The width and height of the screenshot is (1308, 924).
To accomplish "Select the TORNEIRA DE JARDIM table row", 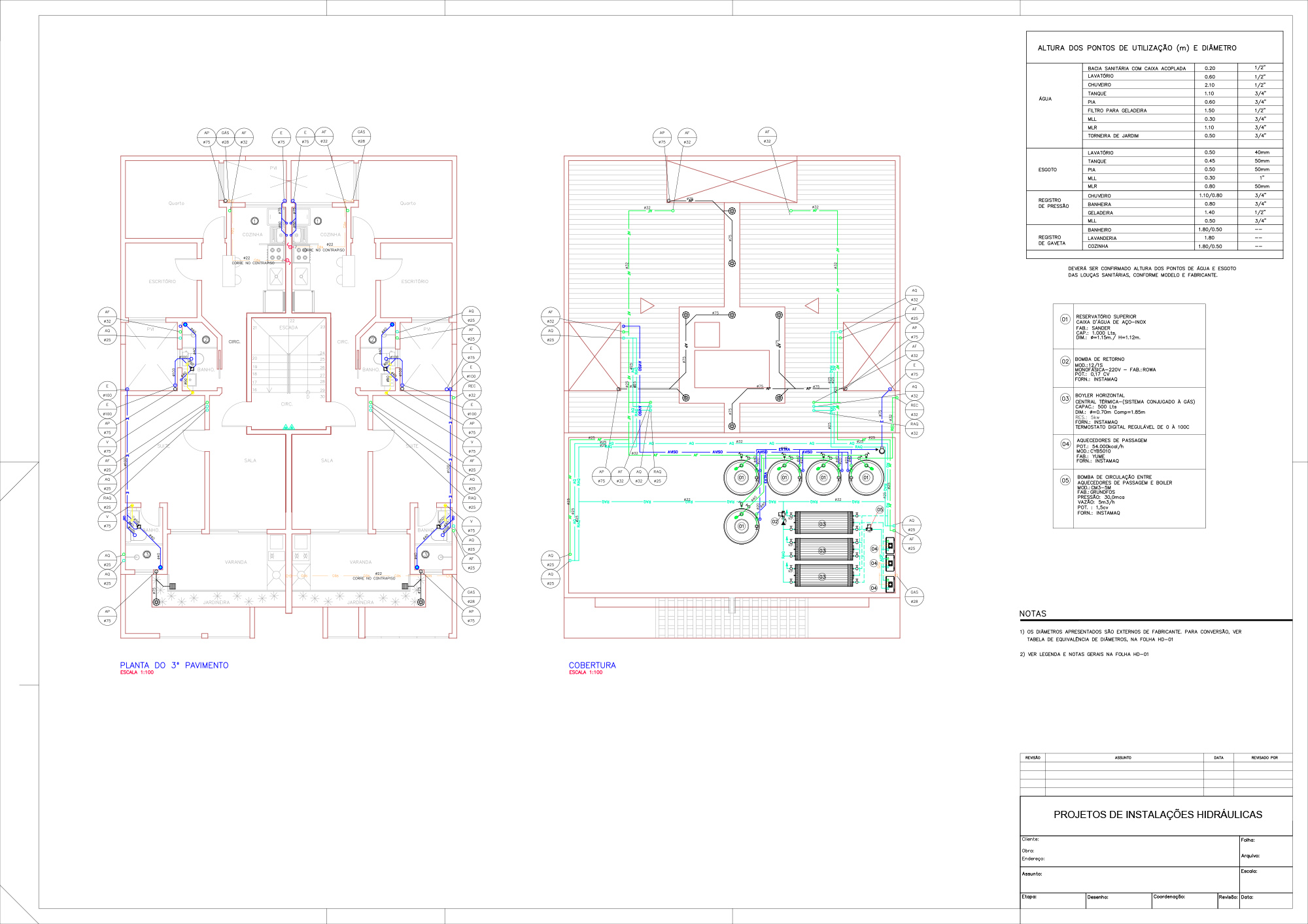I will point(1113,136).
